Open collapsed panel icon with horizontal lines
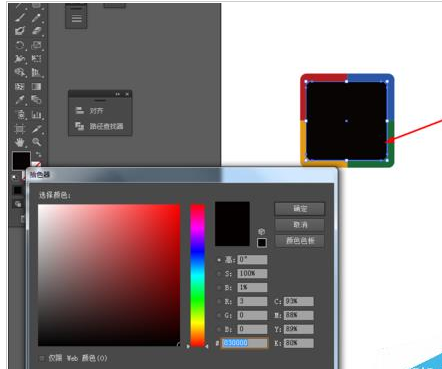The height and width of the screenshot is (369, 442). click(76, 19)
